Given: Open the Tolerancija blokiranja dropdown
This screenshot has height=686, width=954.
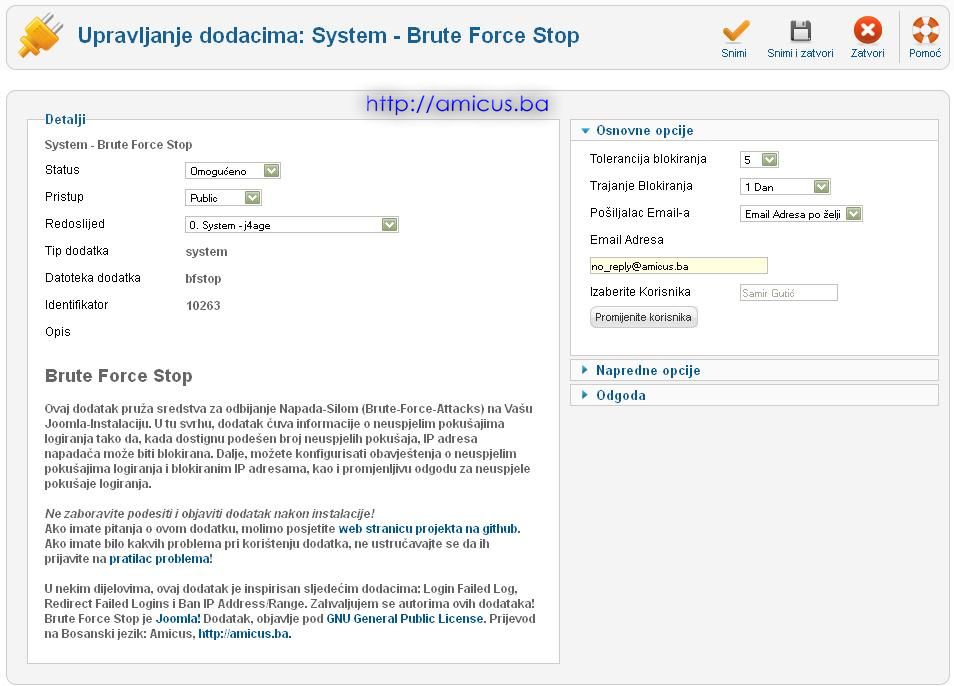Looking at the screenshot, I should pos(759,160).
